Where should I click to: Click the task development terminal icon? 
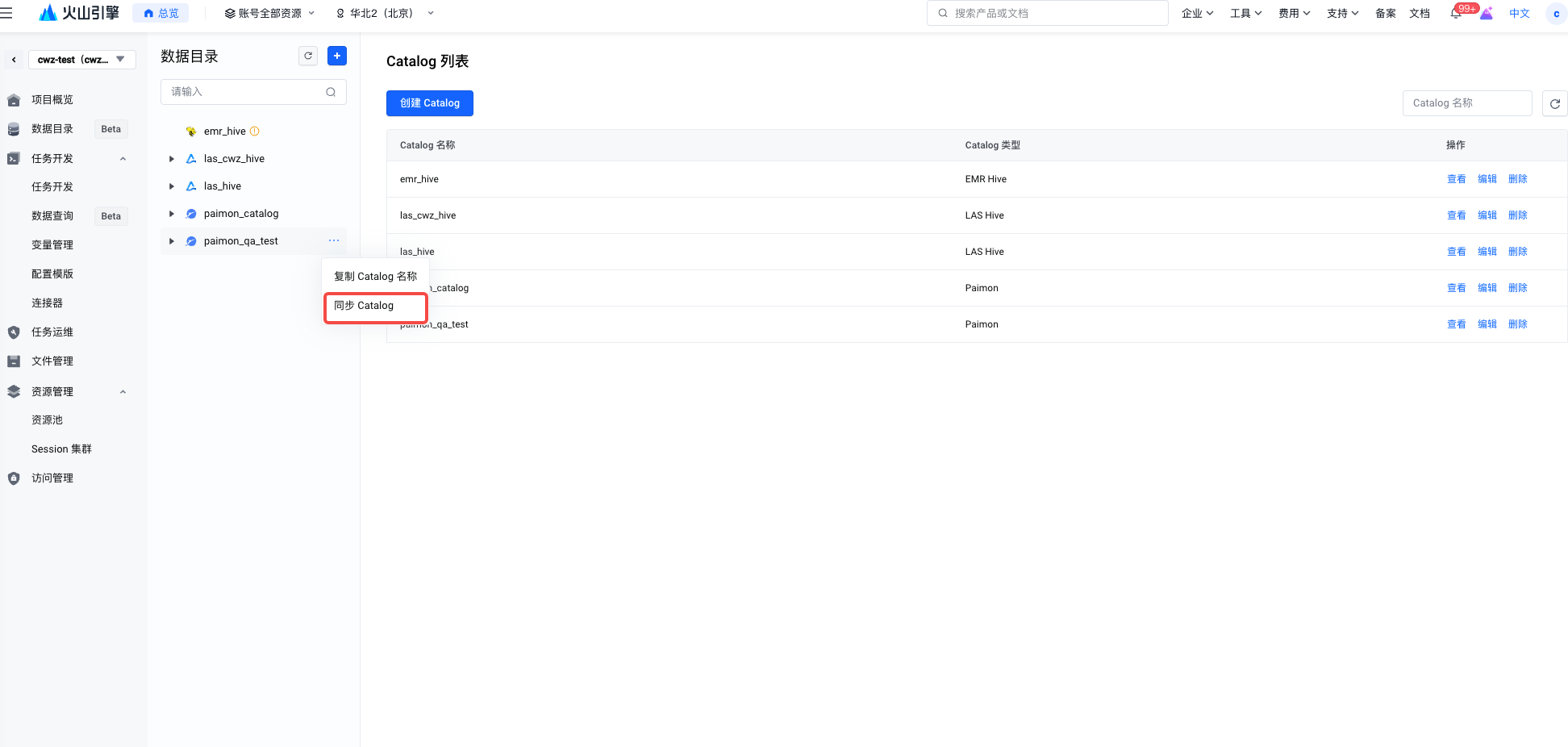(14, 159)
